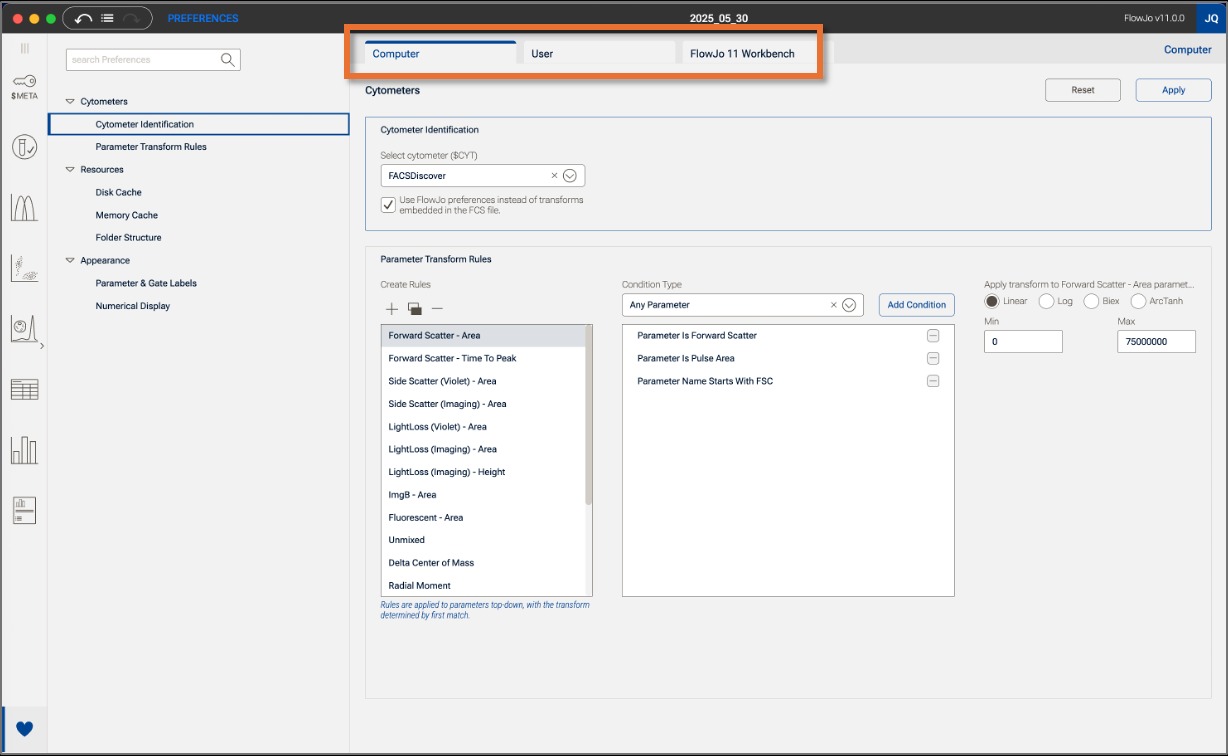Remove the 'Parameter Is Pulse Area' condition
The image size is (1228, 756).
click(932, 358)
